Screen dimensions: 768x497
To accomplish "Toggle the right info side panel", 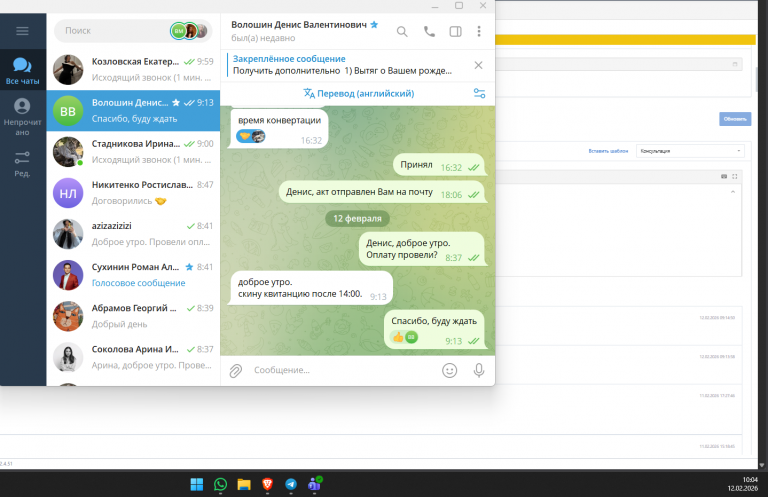I will coord(456,31).
